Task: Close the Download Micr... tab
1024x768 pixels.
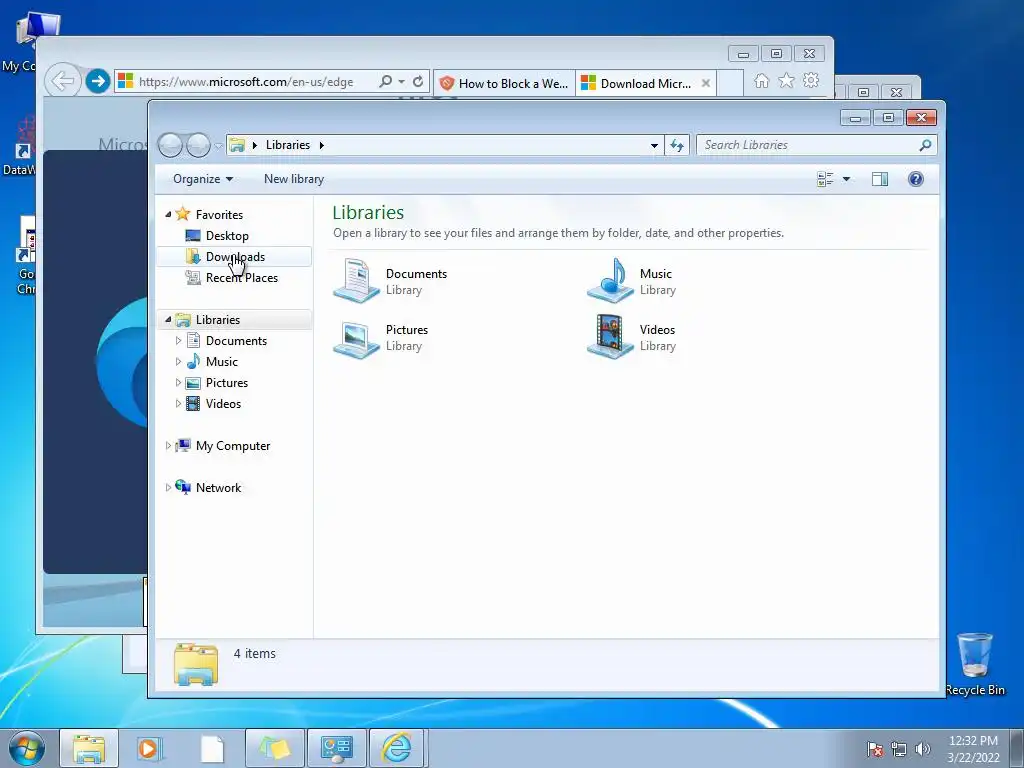Action: [x=705, y=83]
